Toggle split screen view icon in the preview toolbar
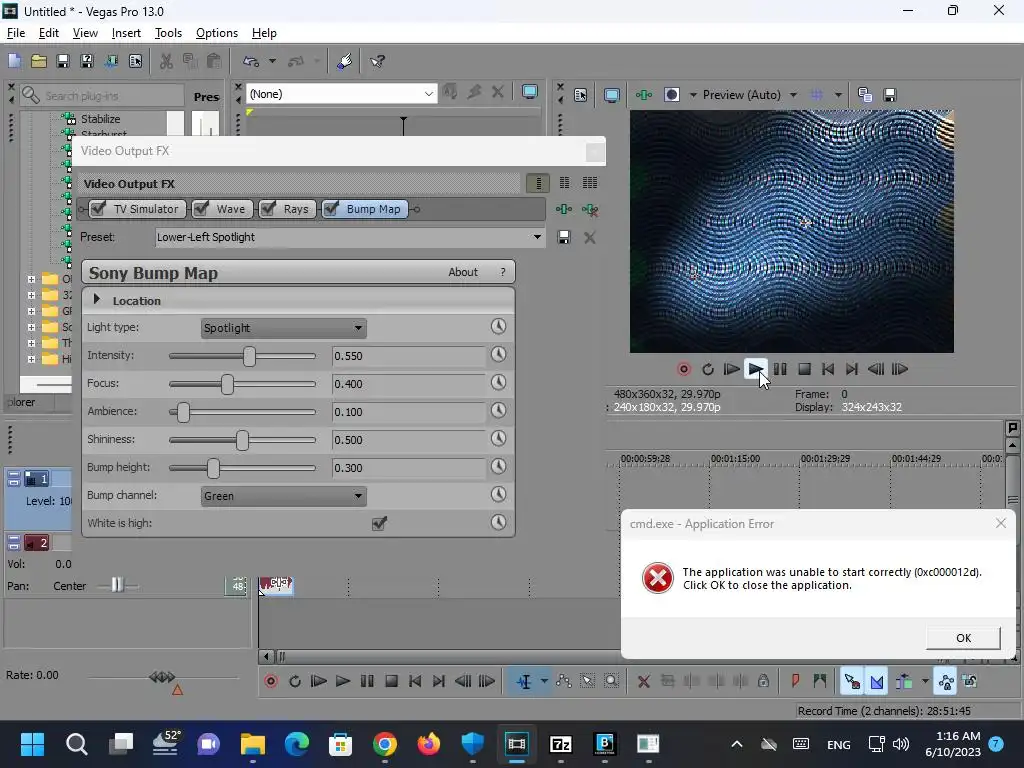This screenshot has width=1024, height=768. (x=671, y=95)
